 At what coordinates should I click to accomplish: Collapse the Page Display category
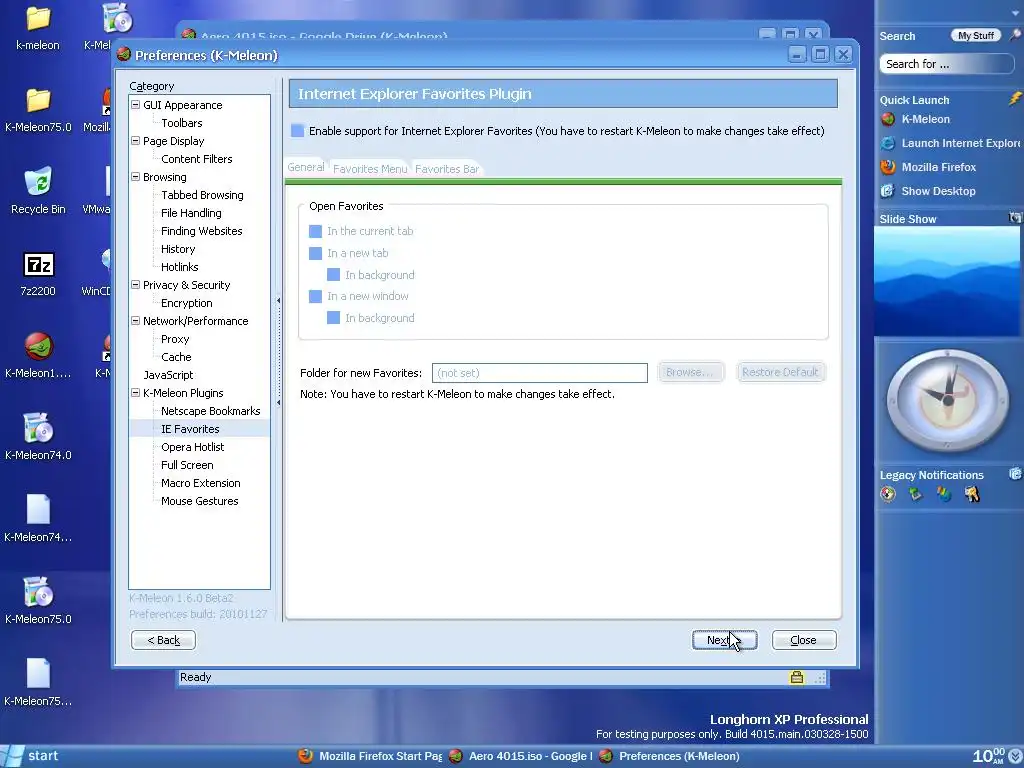coord(136,140)
